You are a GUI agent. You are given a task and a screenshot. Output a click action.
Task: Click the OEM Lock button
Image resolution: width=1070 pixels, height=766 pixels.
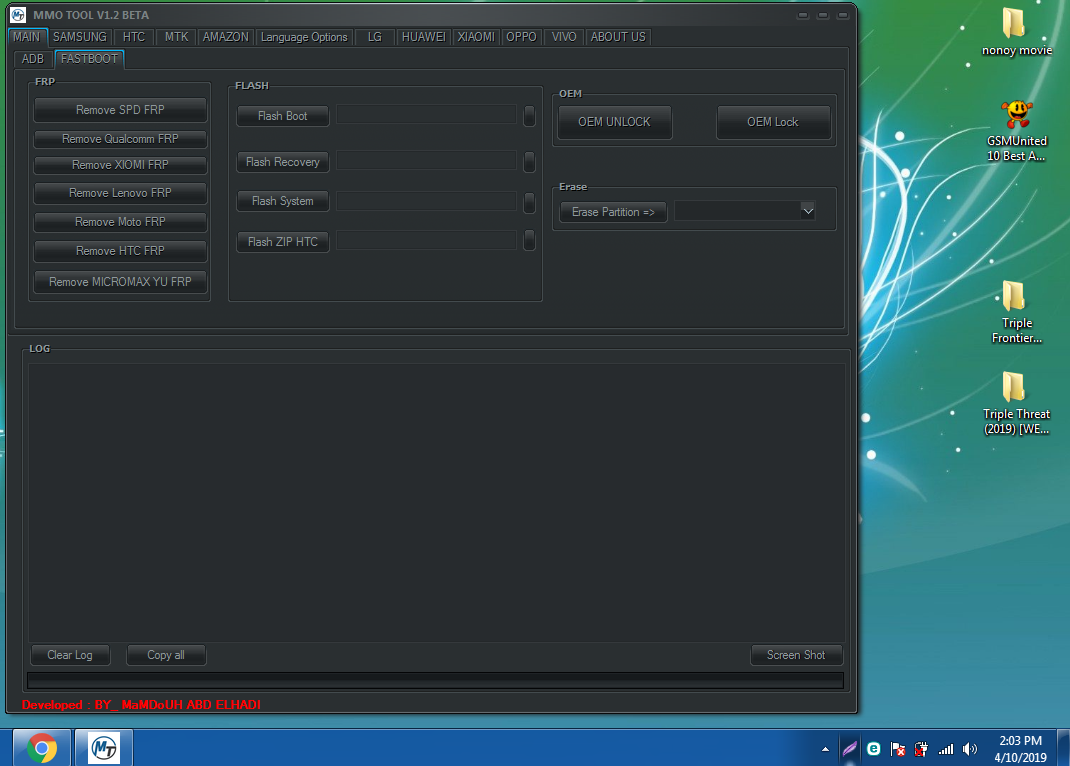772,121
